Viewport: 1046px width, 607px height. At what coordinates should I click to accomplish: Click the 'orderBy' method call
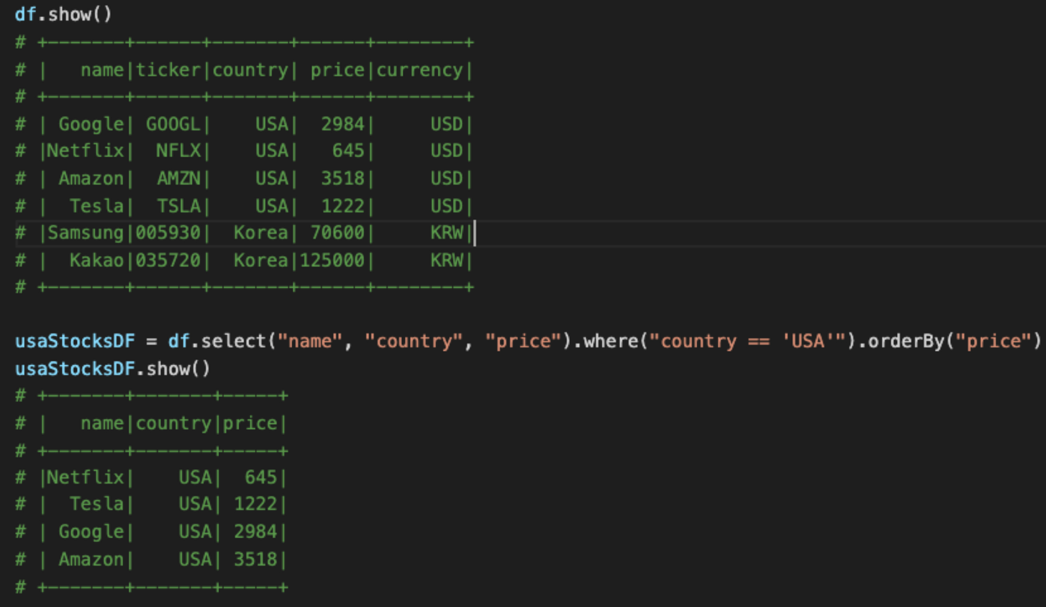pos(907,341)
